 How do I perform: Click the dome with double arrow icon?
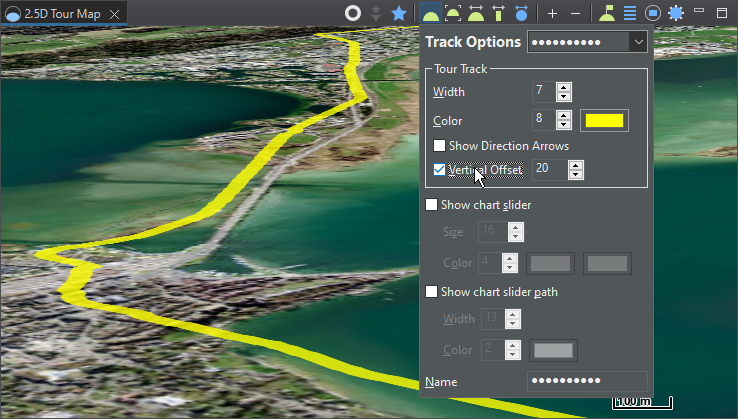[x=476, y=13]
